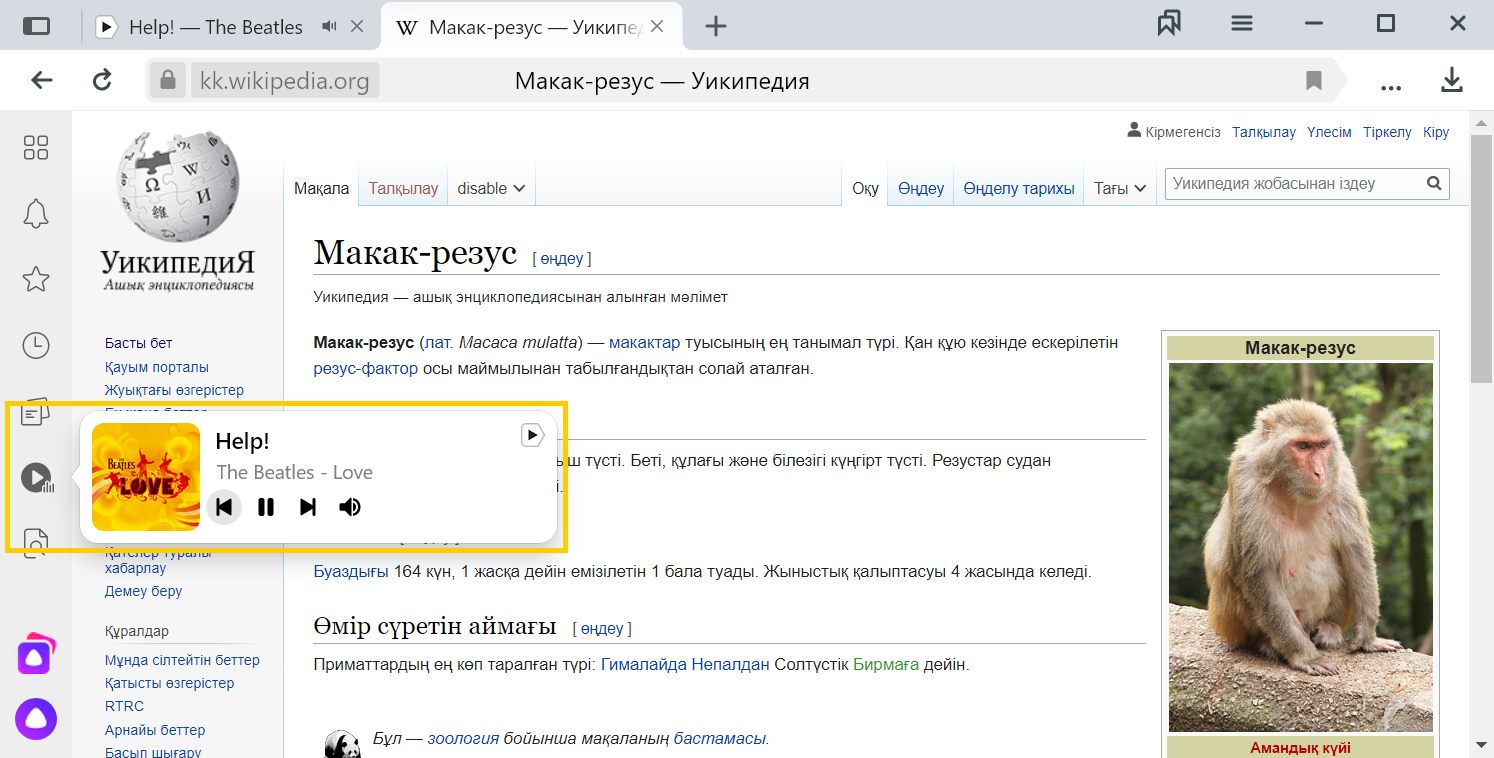
Task: Click the Wikipedia search magnifier icon
Action: [1434, 183]
